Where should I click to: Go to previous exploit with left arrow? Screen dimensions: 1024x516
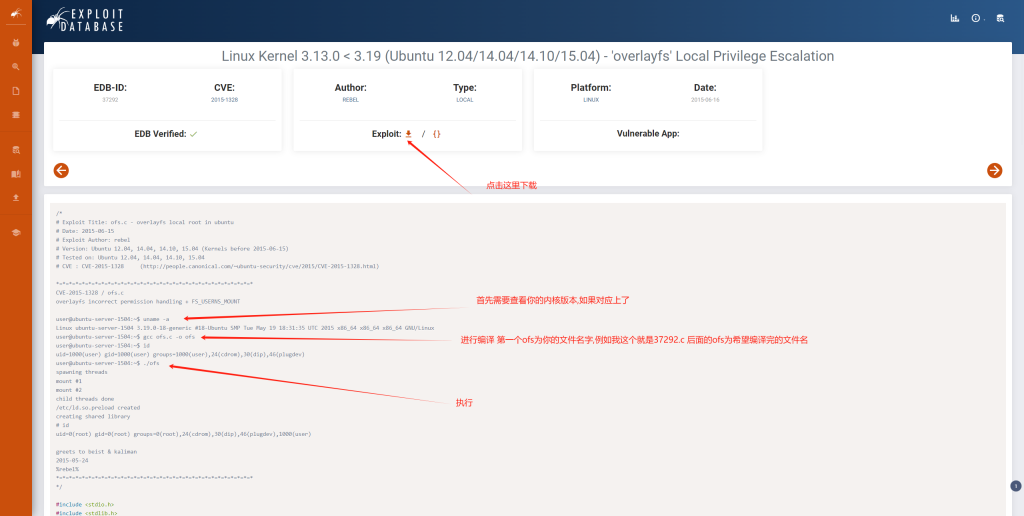(x=61, y=170)
